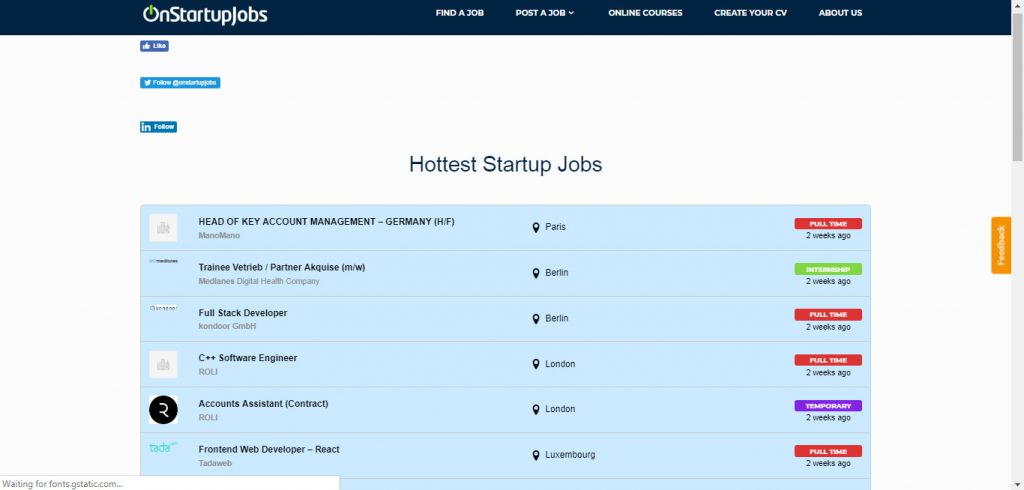
Task: Open Create Your CV page
Action: (x=750, y=13)
